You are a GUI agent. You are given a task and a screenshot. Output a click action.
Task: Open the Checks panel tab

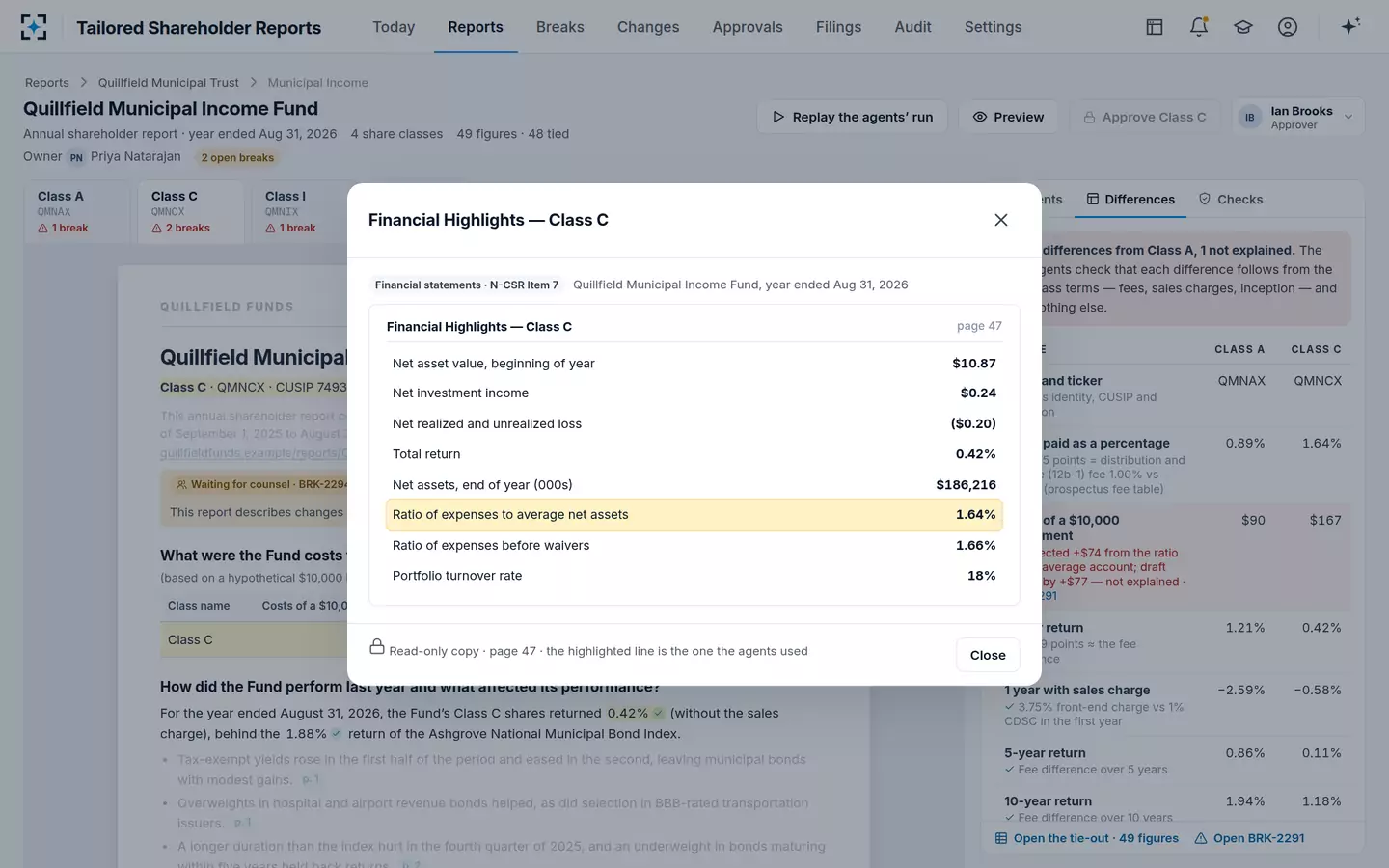tap(1231, 200)
